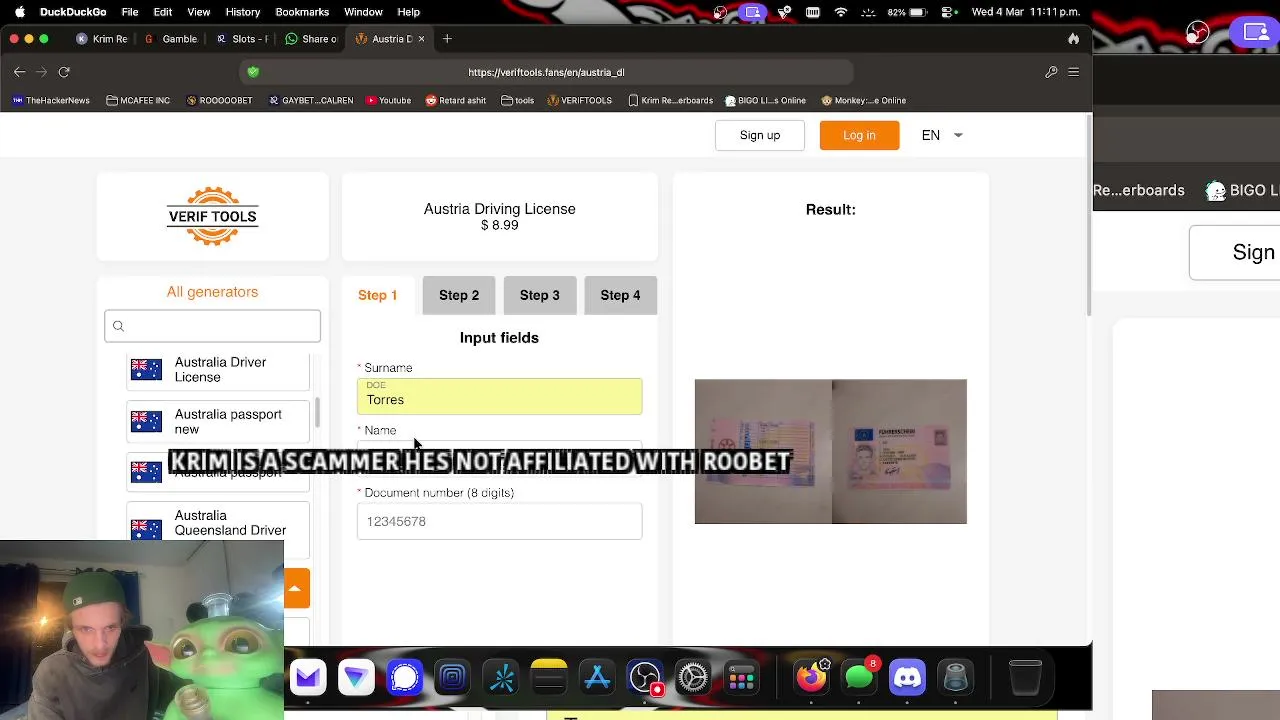This screenshot has height=720, width=1280.
Task: Switch to the Krim Re browser tab
Action: 101,39
